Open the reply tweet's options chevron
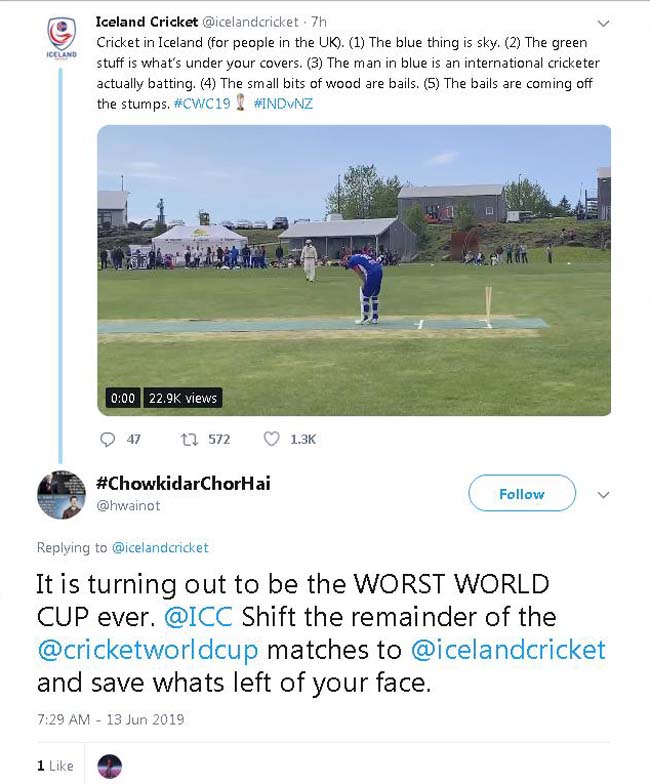 pyautogui.click(x=603, y=494)
